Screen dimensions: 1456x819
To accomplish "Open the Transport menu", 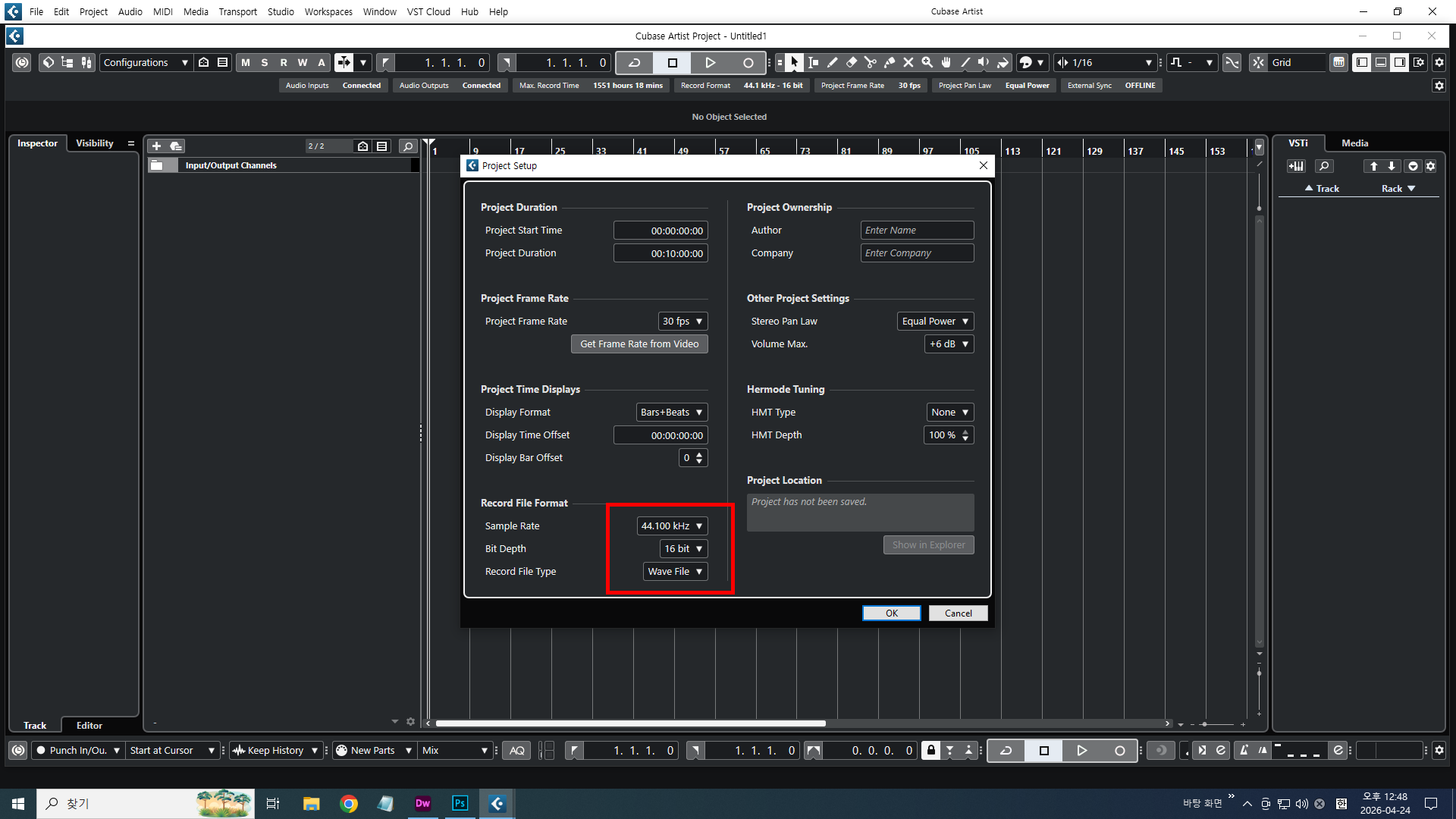I will (x=237, y=11).
